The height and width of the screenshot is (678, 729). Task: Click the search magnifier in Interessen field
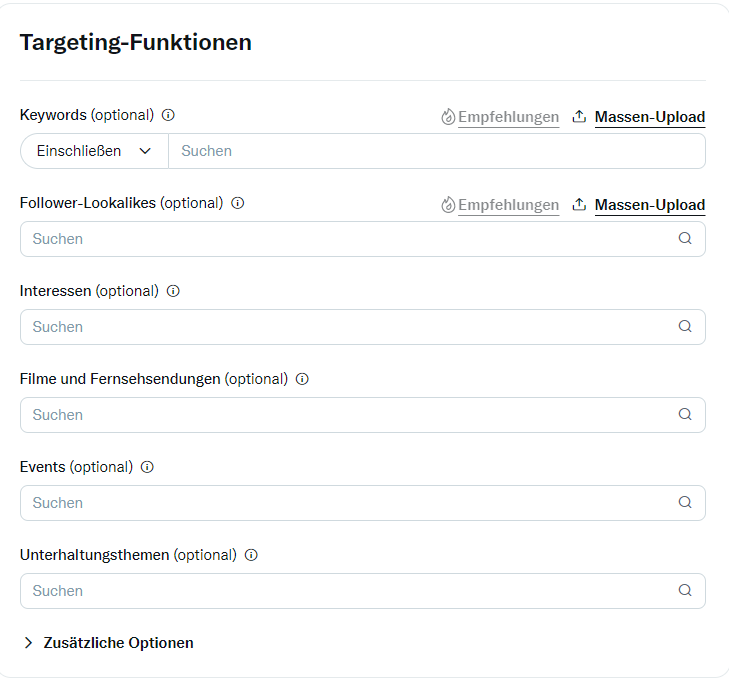[685, 326]
